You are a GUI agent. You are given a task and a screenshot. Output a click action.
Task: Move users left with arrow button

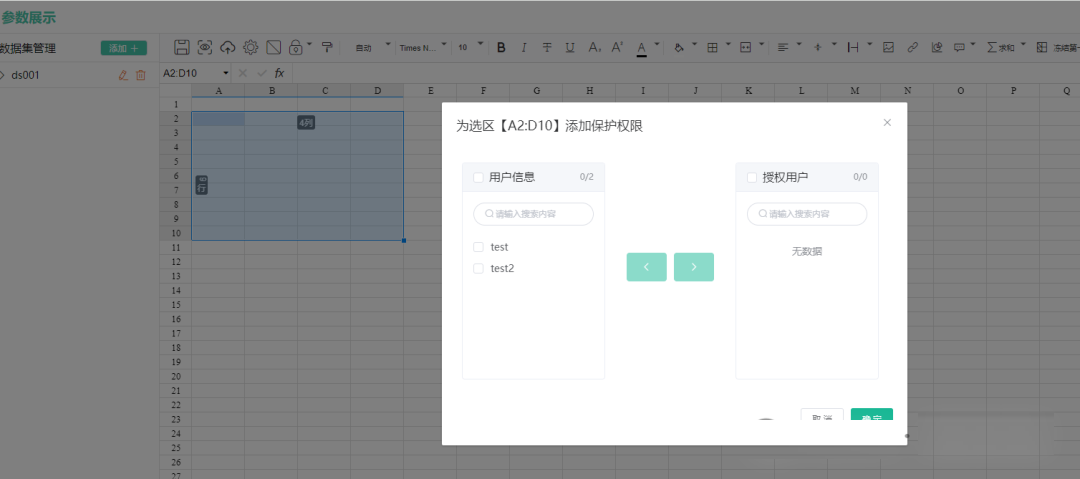(646, 267)
